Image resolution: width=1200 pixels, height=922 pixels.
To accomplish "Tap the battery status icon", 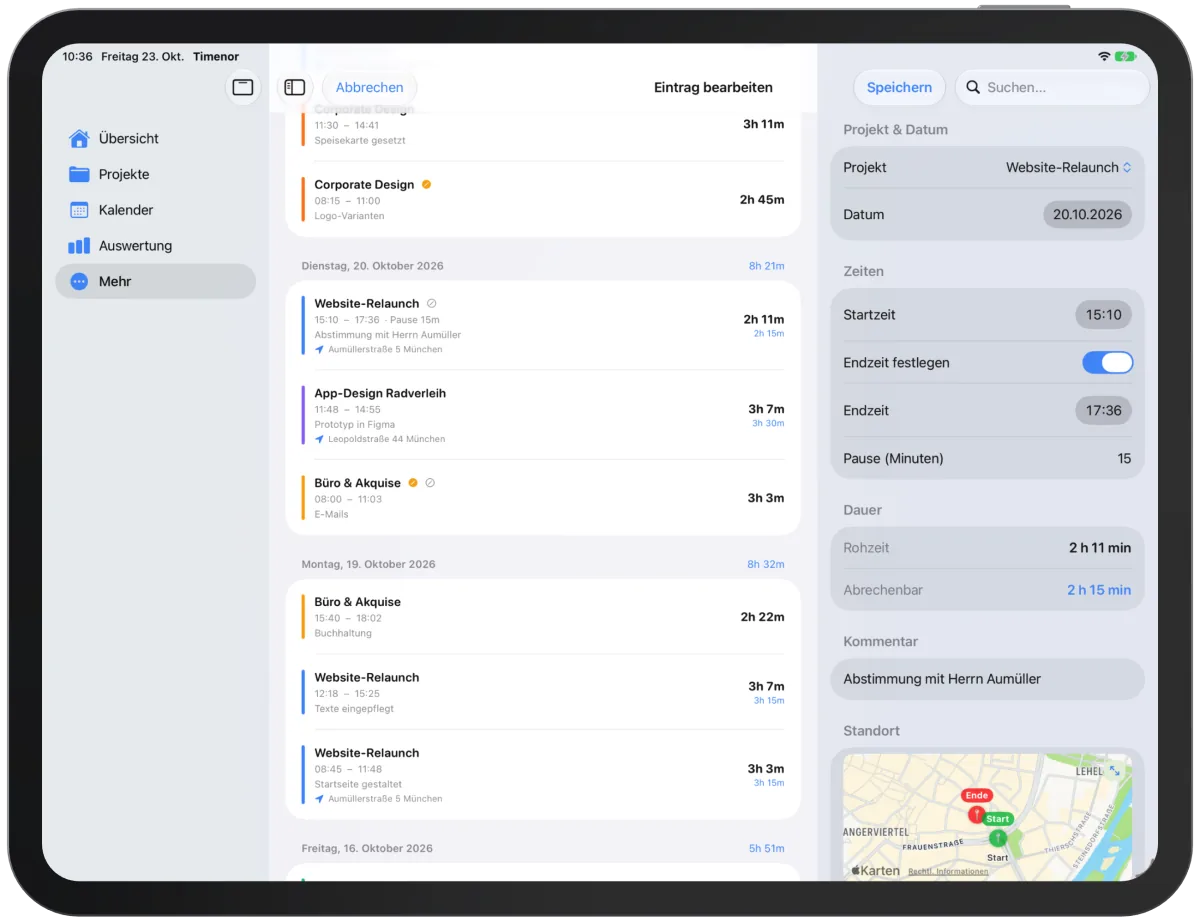I will click(1127, 57).
